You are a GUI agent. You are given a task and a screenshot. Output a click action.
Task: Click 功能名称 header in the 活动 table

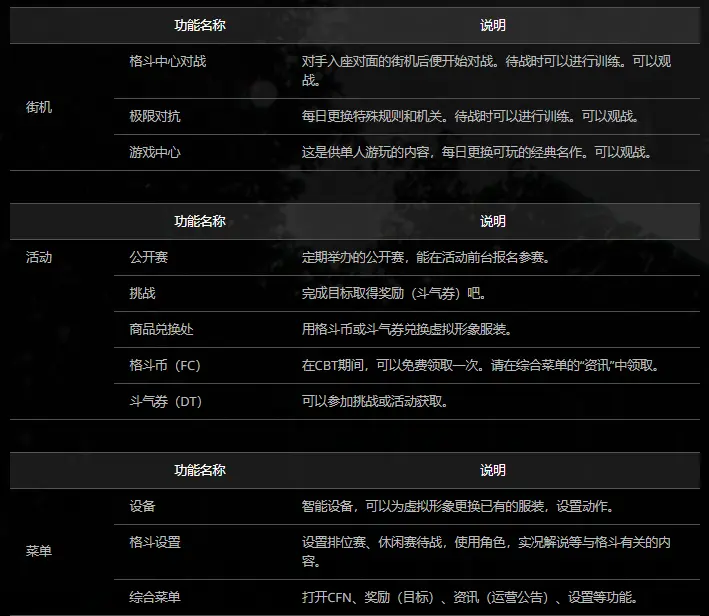[200, 222]
